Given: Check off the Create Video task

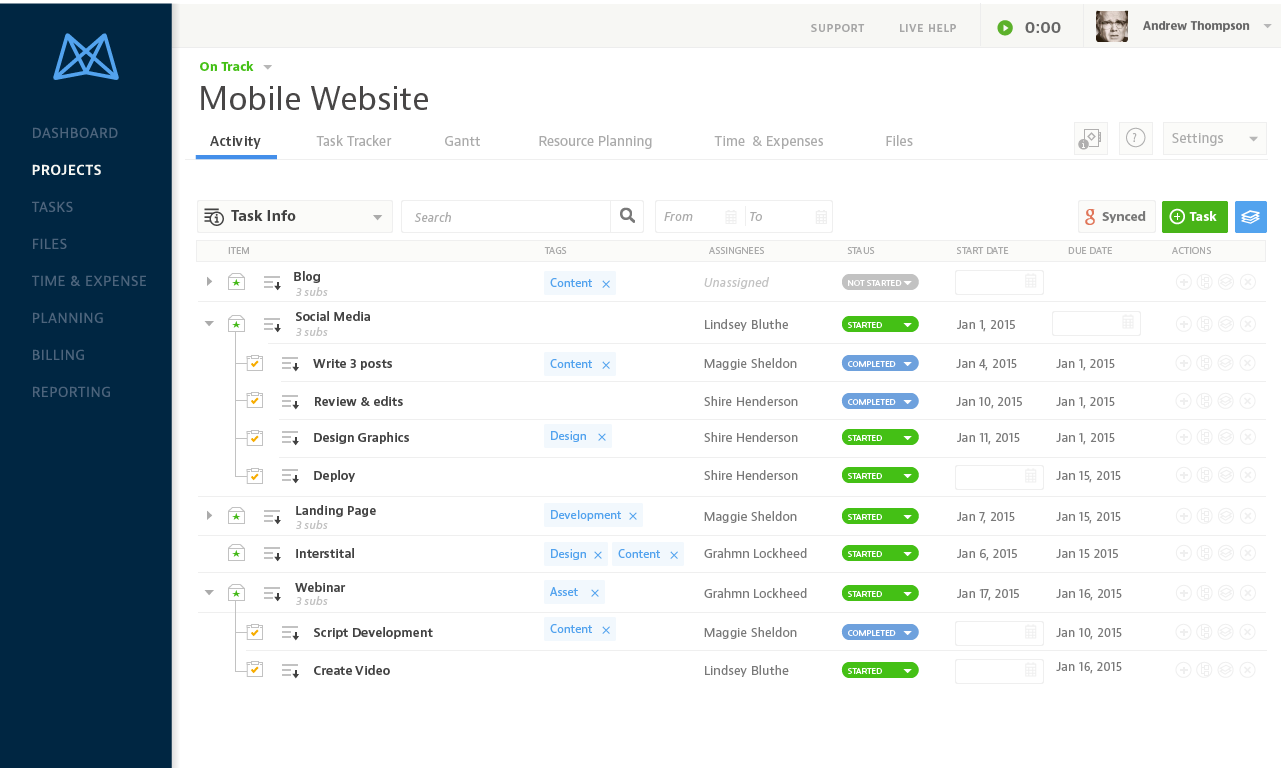Looking at the screenshot, I should (255, 669).
